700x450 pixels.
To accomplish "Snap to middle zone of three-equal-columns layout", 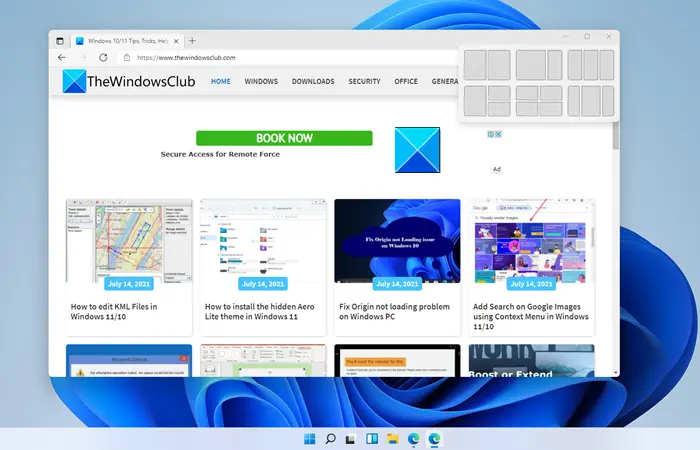I will click(591, 65).
